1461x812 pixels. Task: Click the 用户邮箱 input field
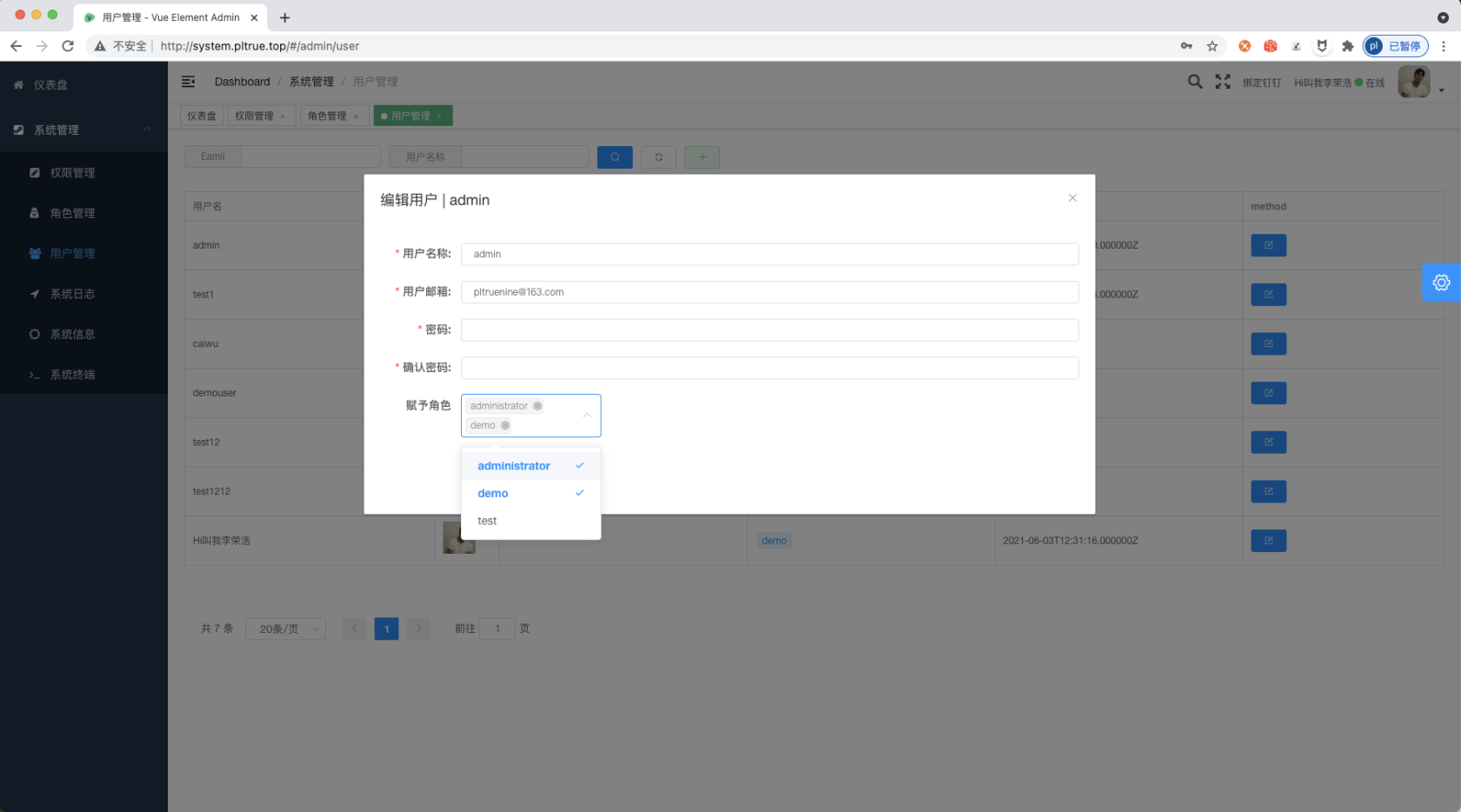click(769, 292)
